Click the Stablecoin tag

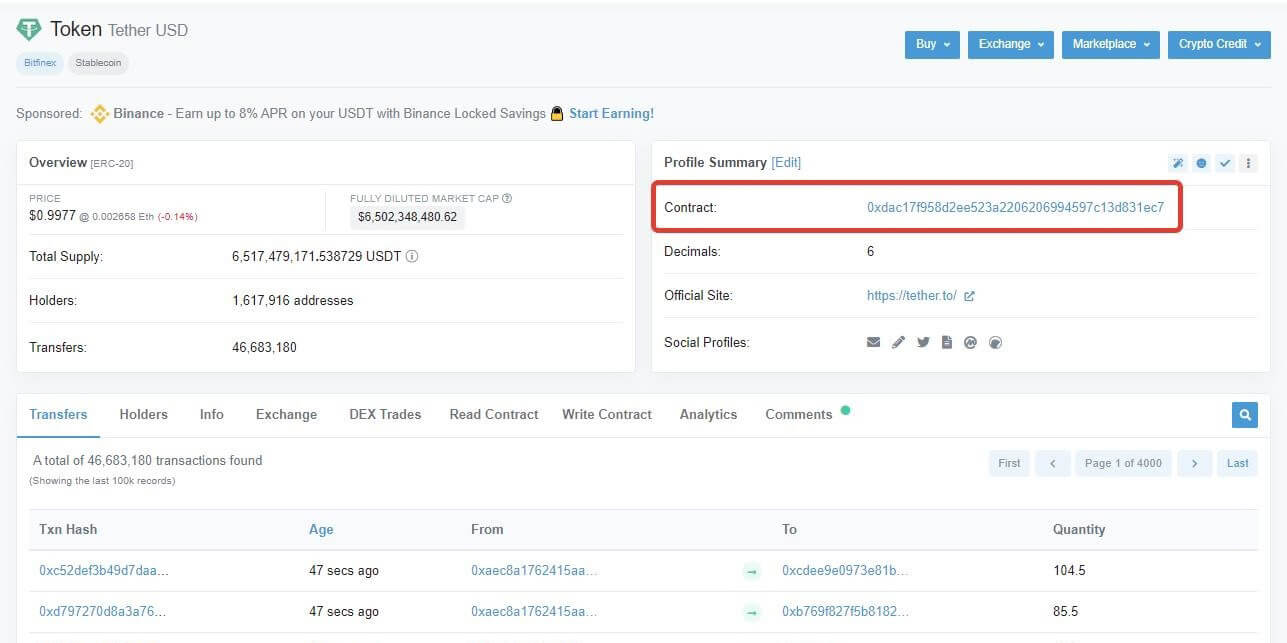coord(98,63)
